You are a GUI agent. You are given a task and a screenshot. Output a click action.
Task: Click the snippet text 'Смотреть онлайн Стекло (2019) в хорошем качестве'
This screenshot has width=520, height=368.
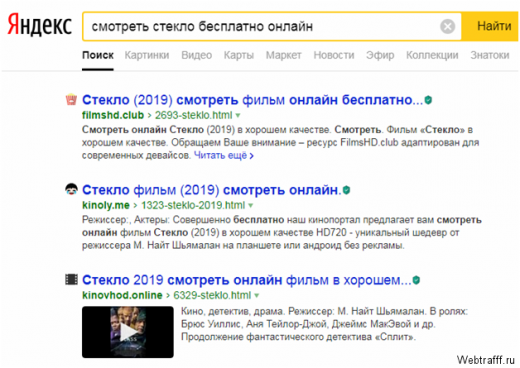[x=206, y=130]
